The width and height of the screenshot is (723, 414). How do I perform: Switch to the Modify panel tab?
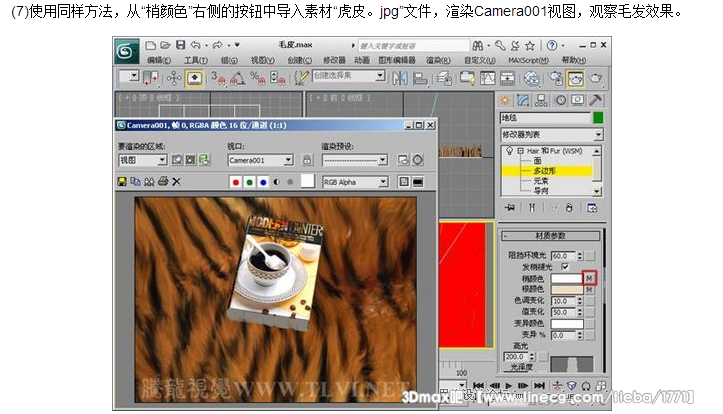point(523,100)
